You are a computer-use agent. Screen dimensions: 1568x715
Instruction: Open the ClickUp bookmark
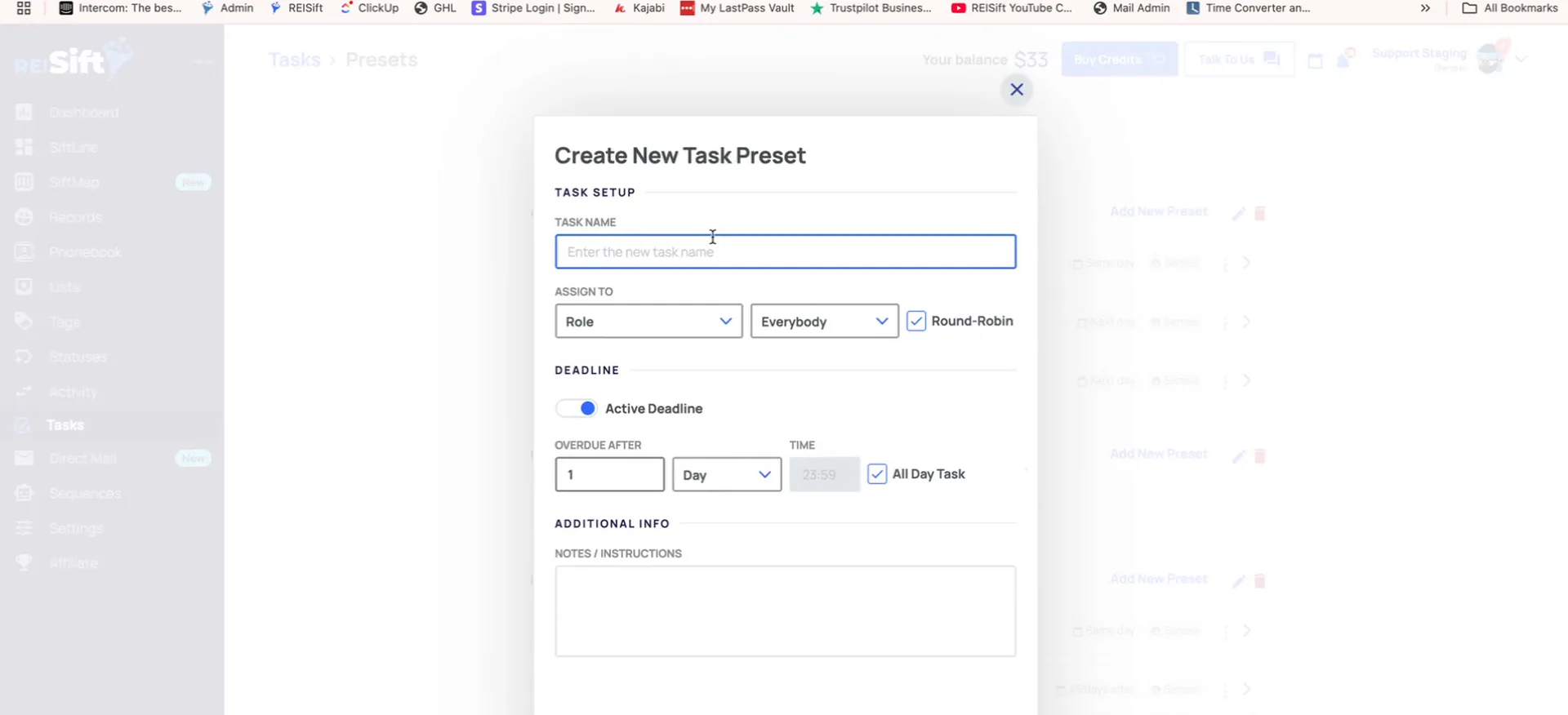pyautogui.click(x=369, y=8)
